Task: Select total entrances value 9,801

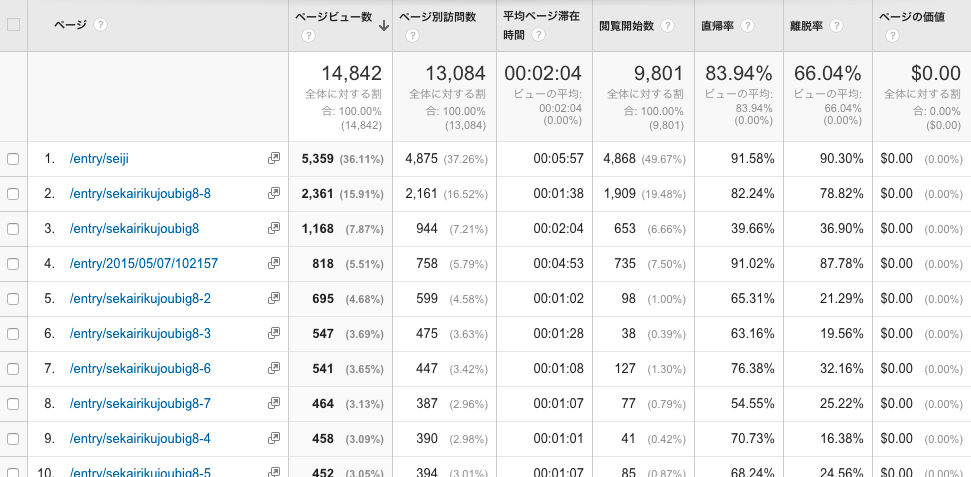Action: [658, 74]
